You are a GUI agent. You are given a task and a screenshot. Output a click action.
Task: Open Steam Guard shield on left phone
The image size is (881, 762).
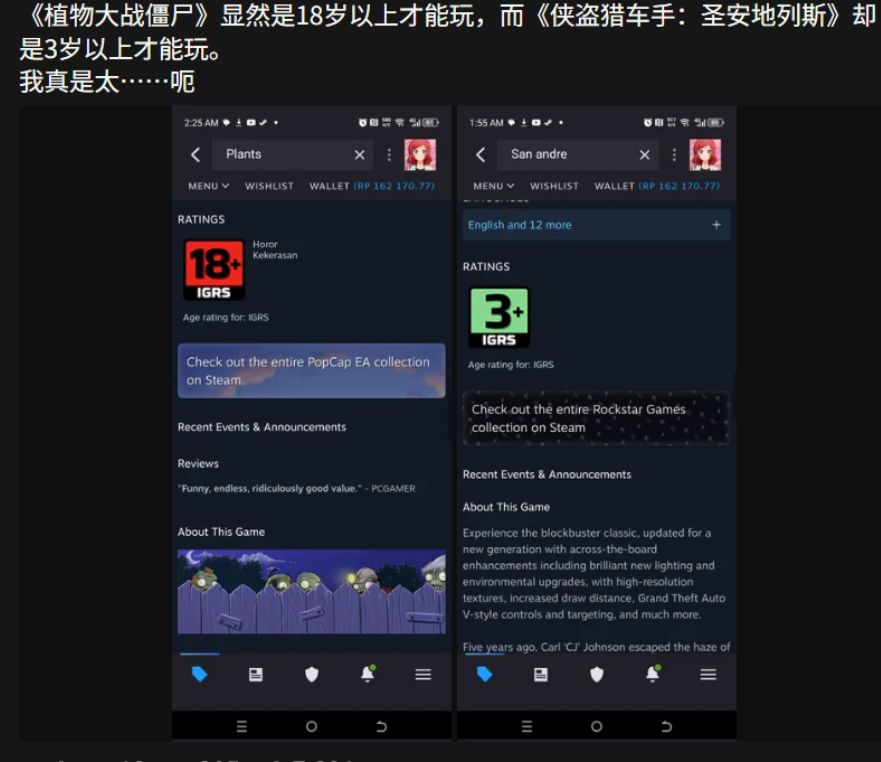point(311,674)
